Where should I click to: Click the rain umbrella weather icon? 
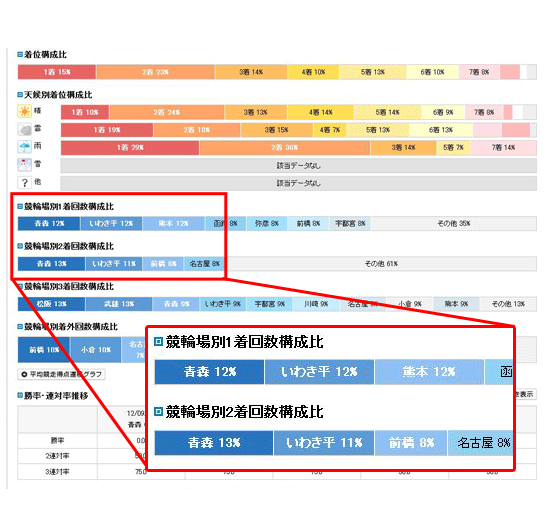pyautogui.click(x=24, y=147)
